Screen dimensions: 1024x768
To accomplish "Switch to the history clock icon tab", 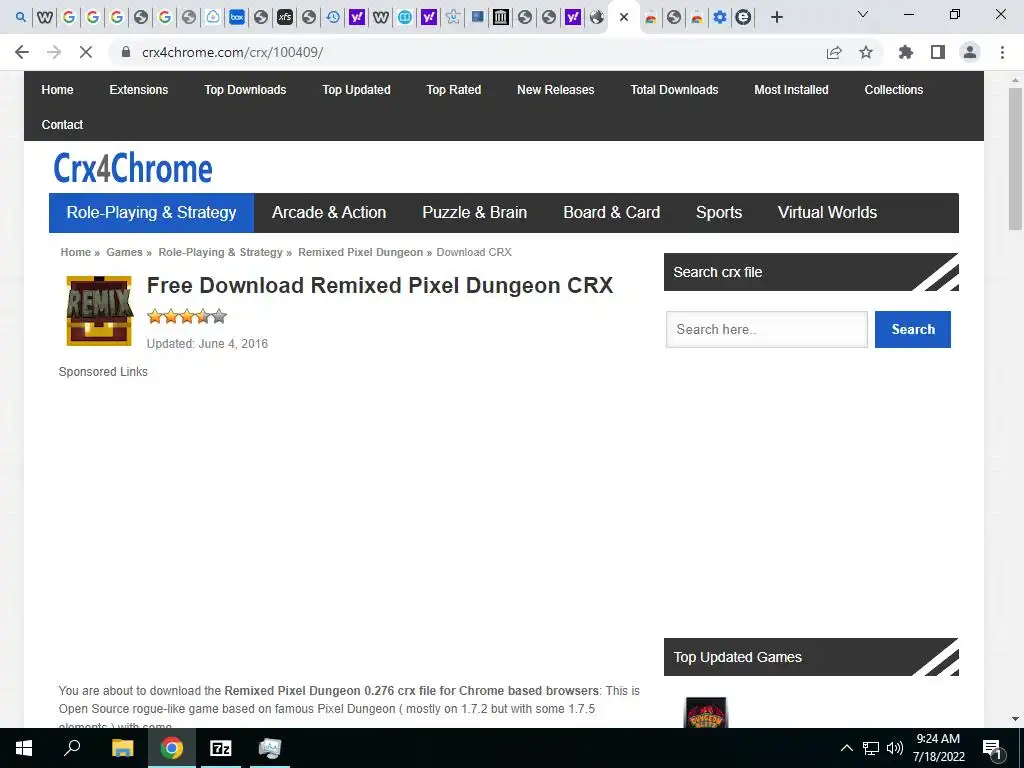I will click(x=333, y=17).
